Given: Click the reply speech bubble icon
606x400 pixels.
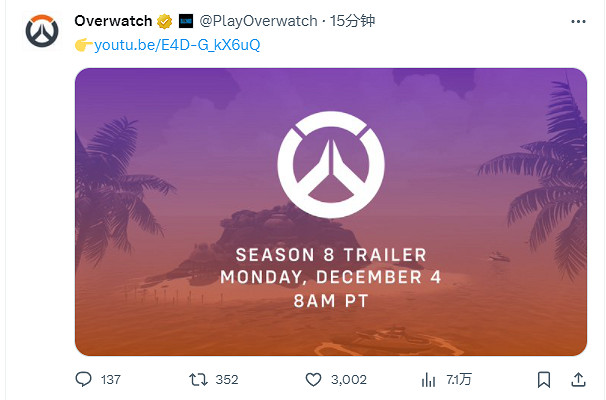Looking at the screenshot, I should (x=84, y=380).
